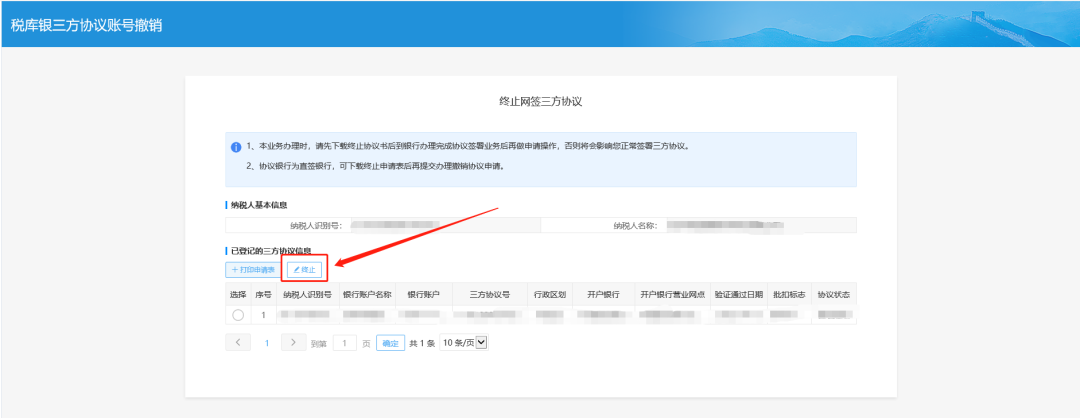Click the 序号 column header
The height and width of the screenshot is (418, 1080).
263,295
